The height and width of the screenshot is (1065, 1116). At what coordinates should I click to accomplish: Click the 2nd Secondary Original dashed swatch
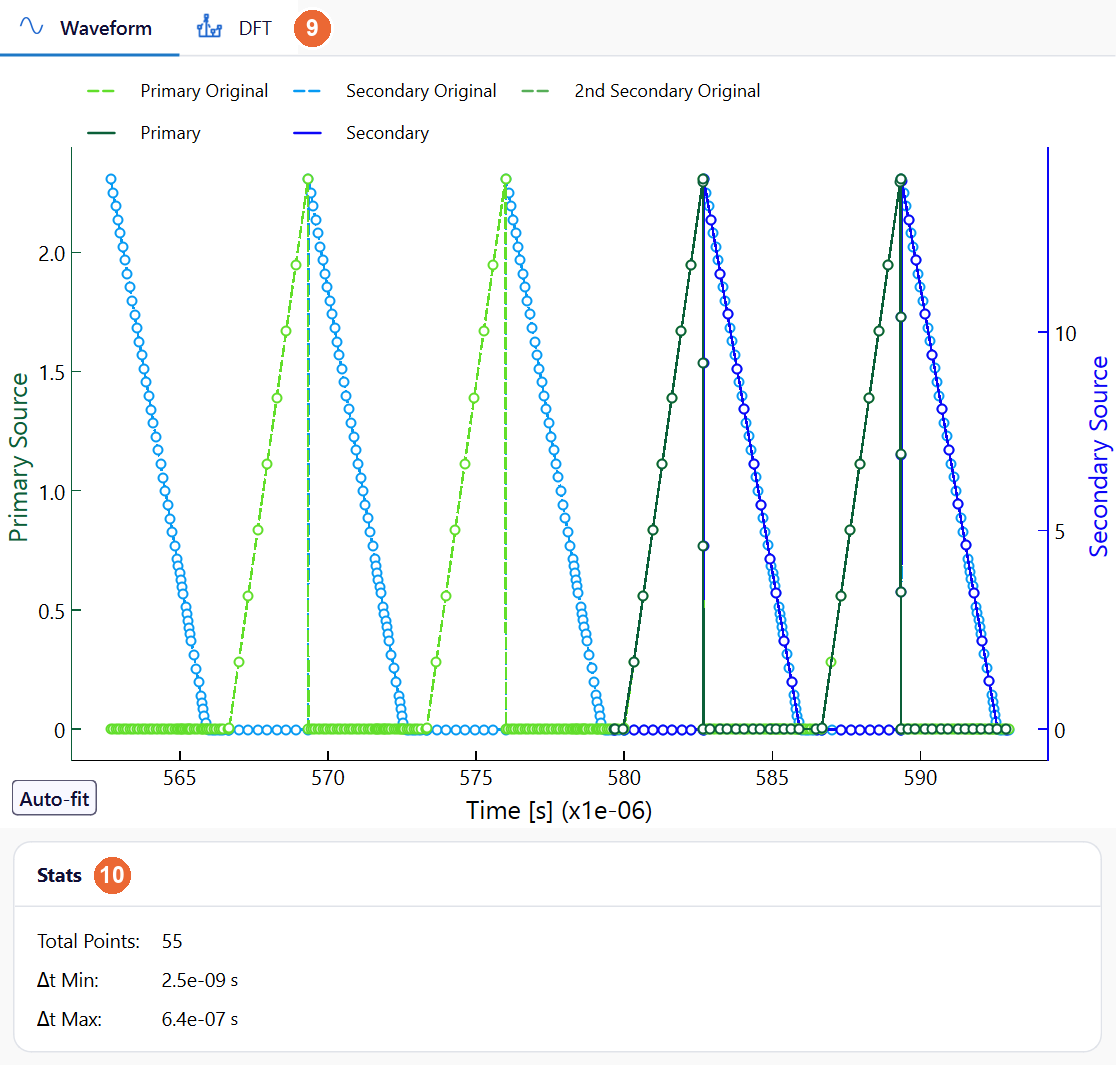coord(535,91)
